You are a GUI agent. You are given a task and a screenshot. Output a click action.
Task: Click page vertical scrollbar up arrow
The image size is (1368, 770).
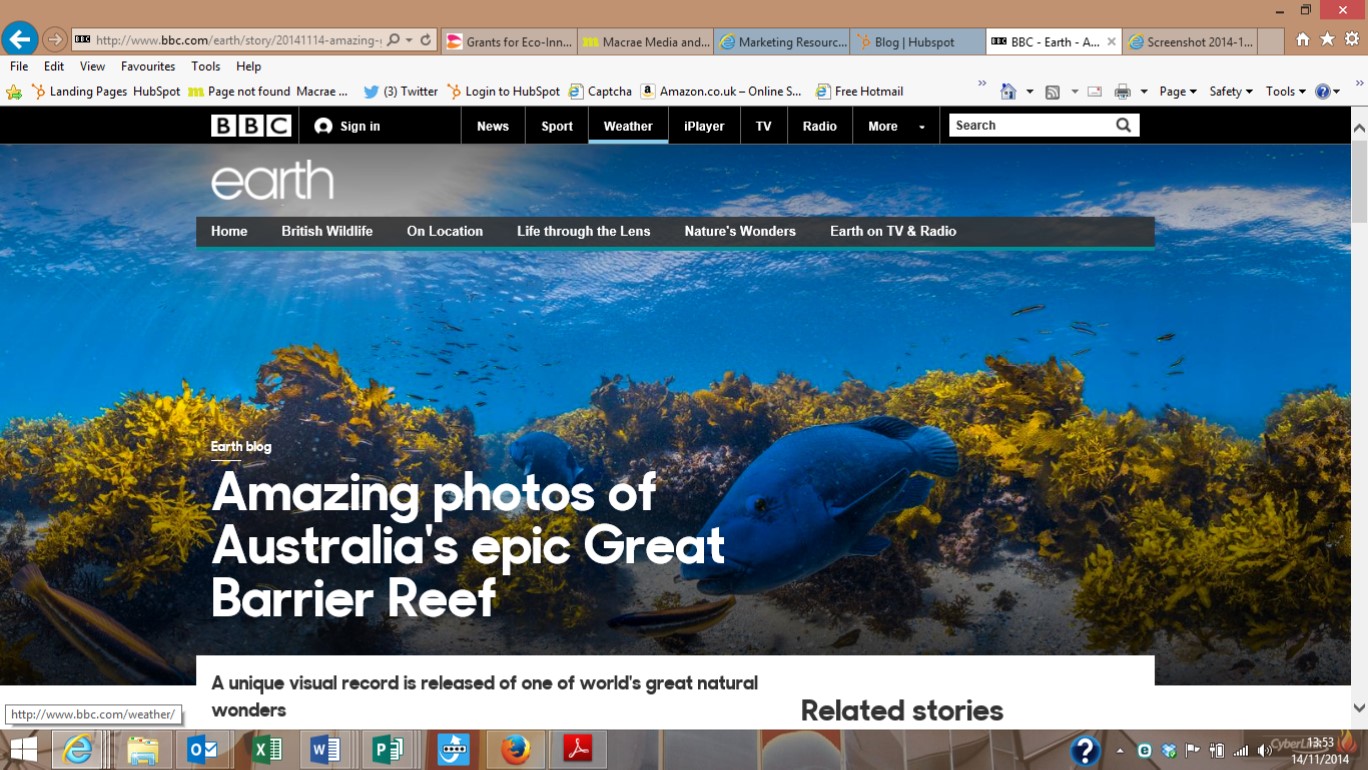(x=1359, y=128)
